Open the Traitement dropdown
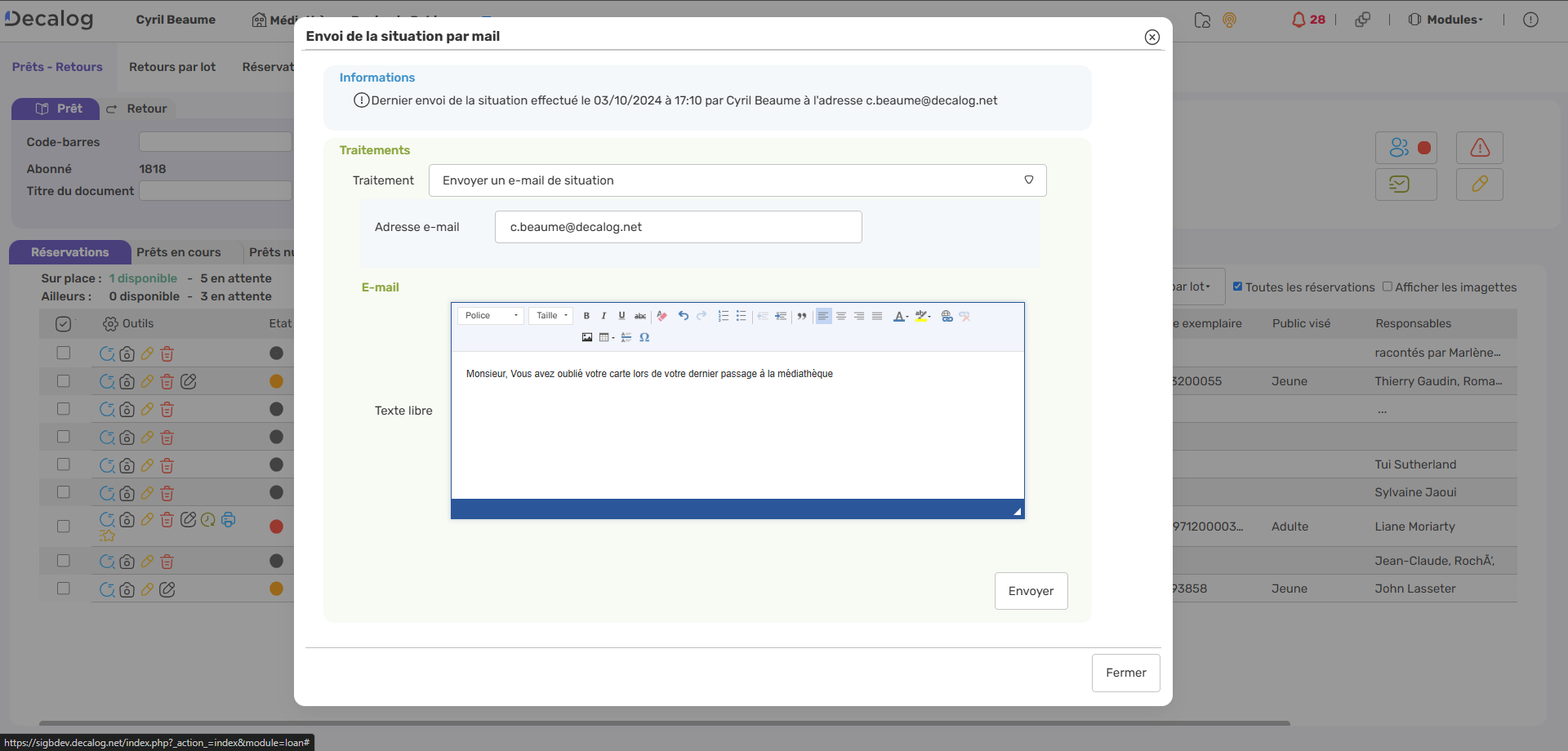 coord(737,180)
